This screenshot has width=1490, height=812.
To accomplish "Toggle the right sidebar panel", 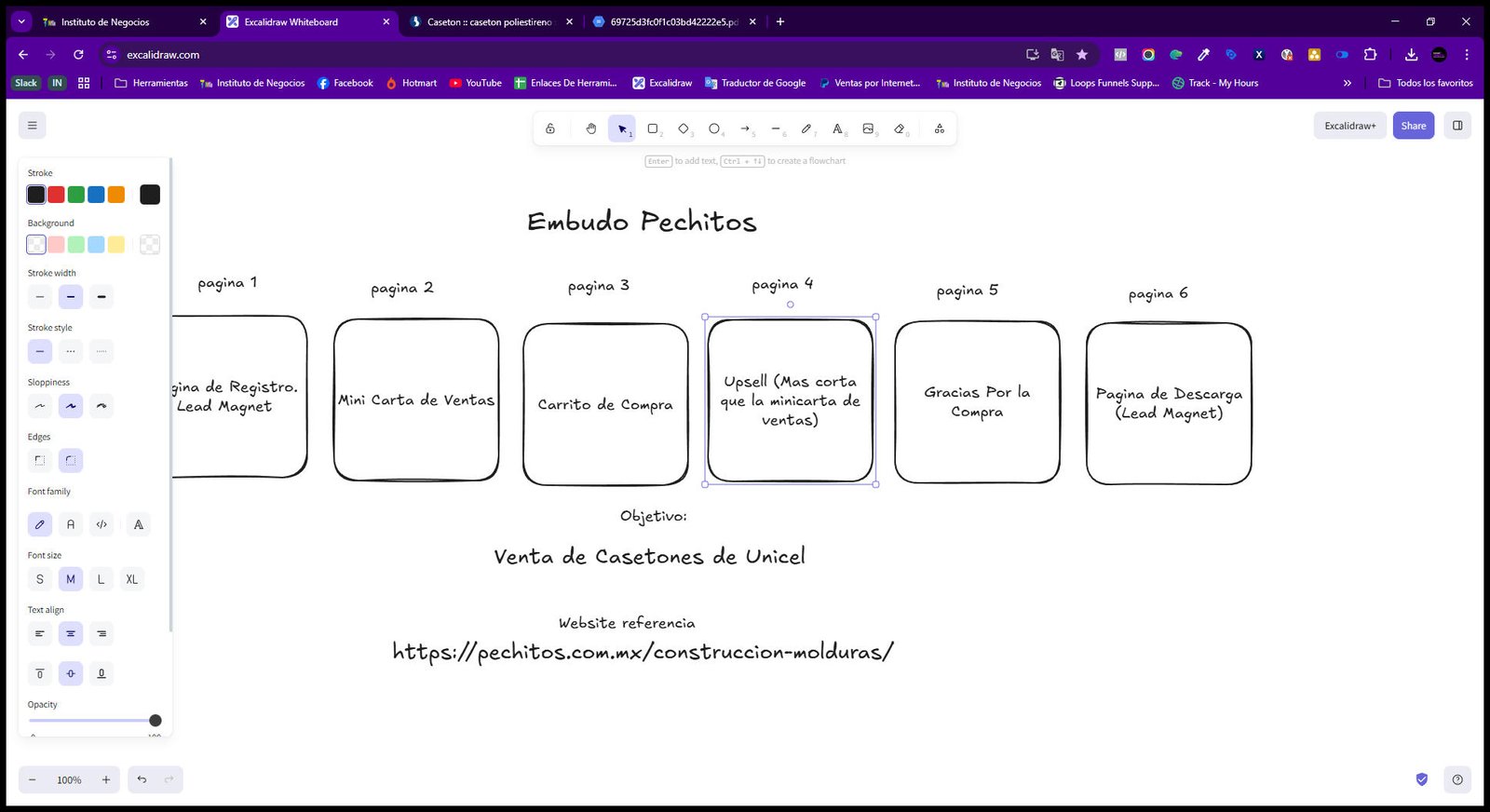I will 1457,126.
